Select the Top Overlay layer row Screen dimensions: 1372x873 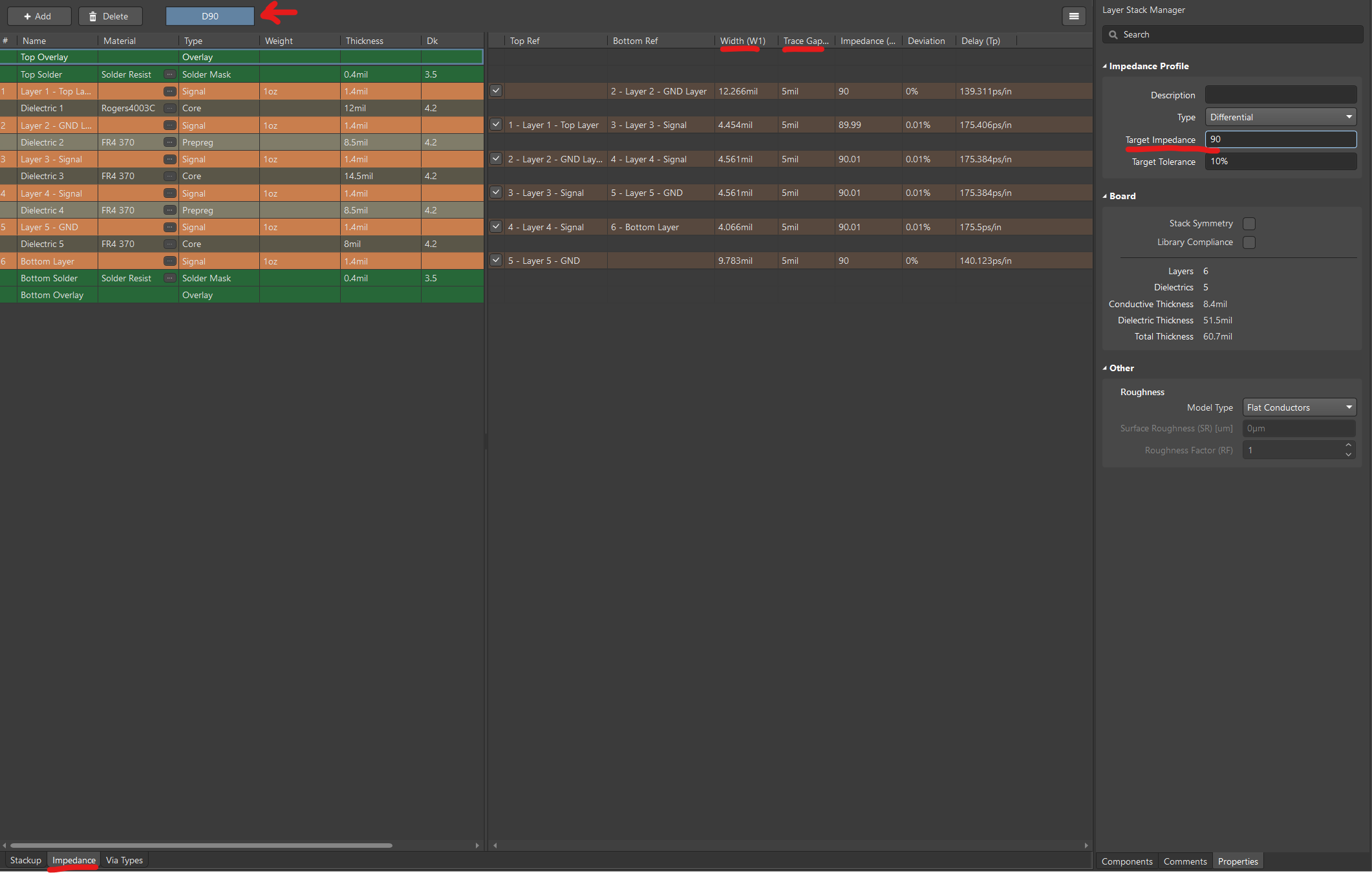click(242, 57)
